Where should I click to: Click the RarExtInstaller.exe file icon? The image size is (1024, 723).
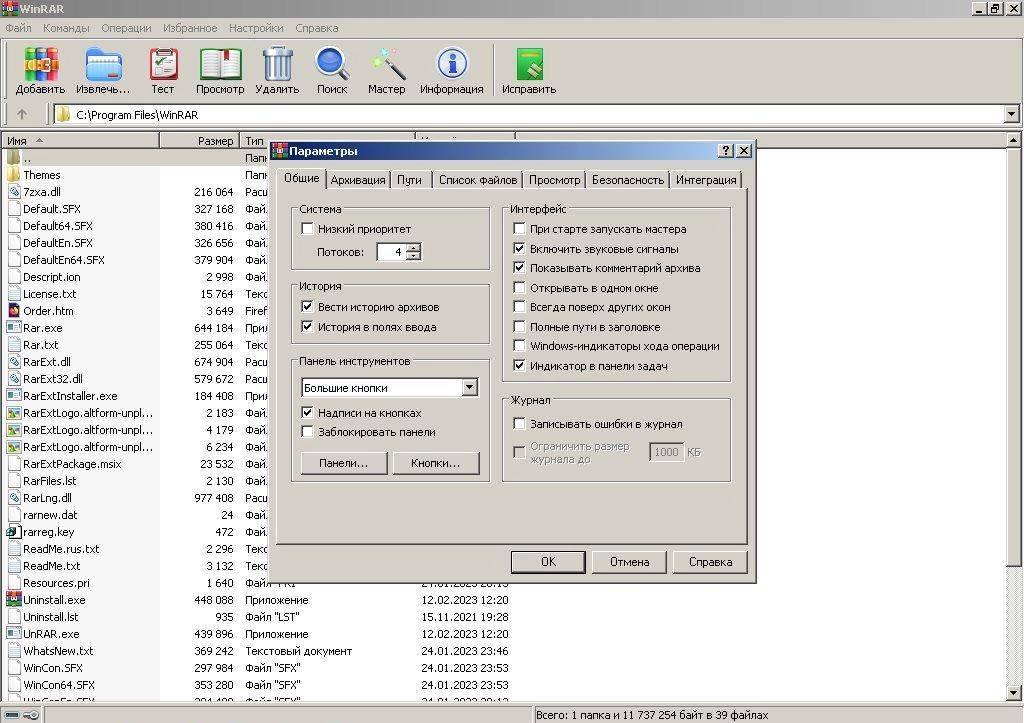[14, 395]
